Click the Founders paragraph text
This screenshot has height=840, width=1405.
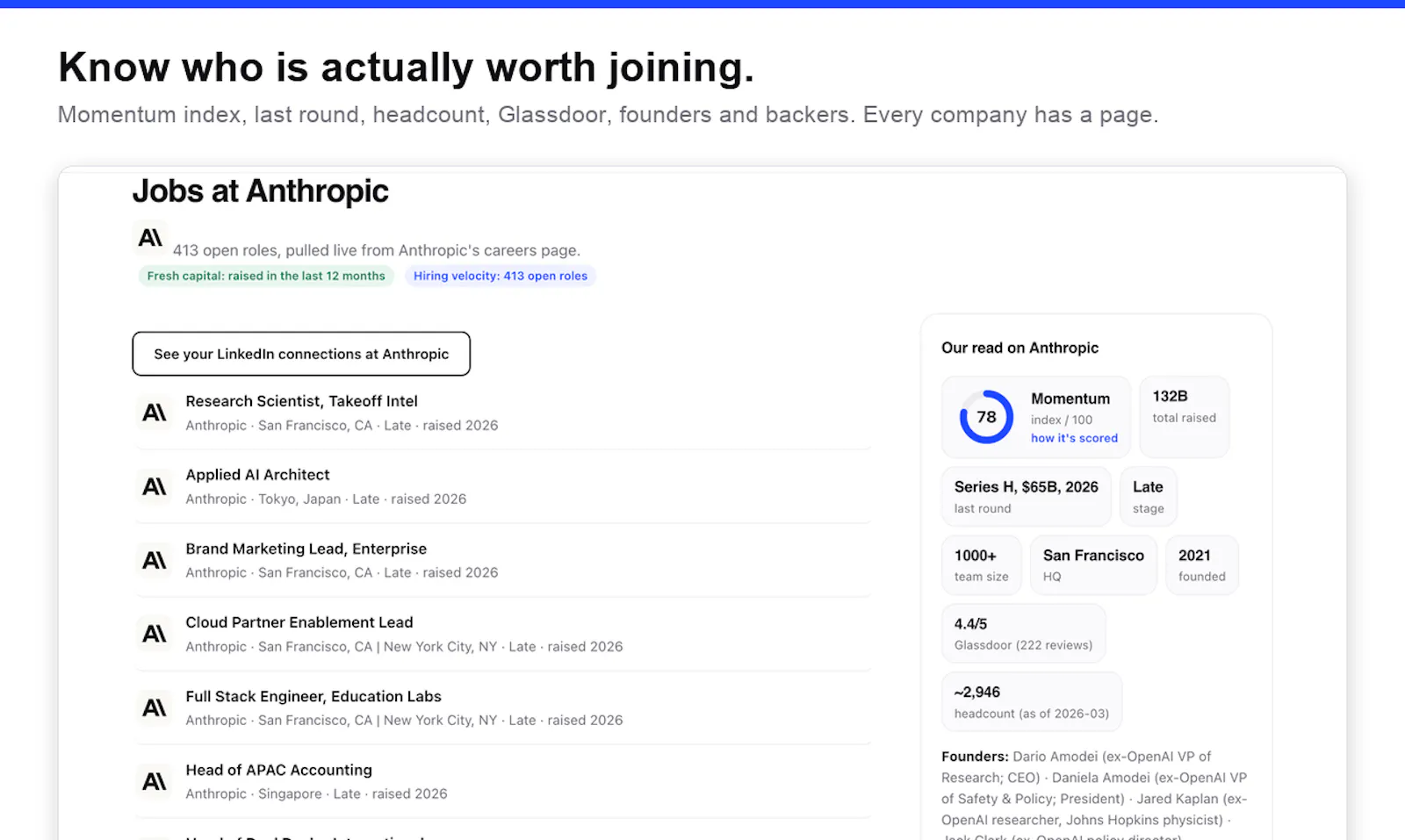pyautogui.click(x=1094, y=793)
